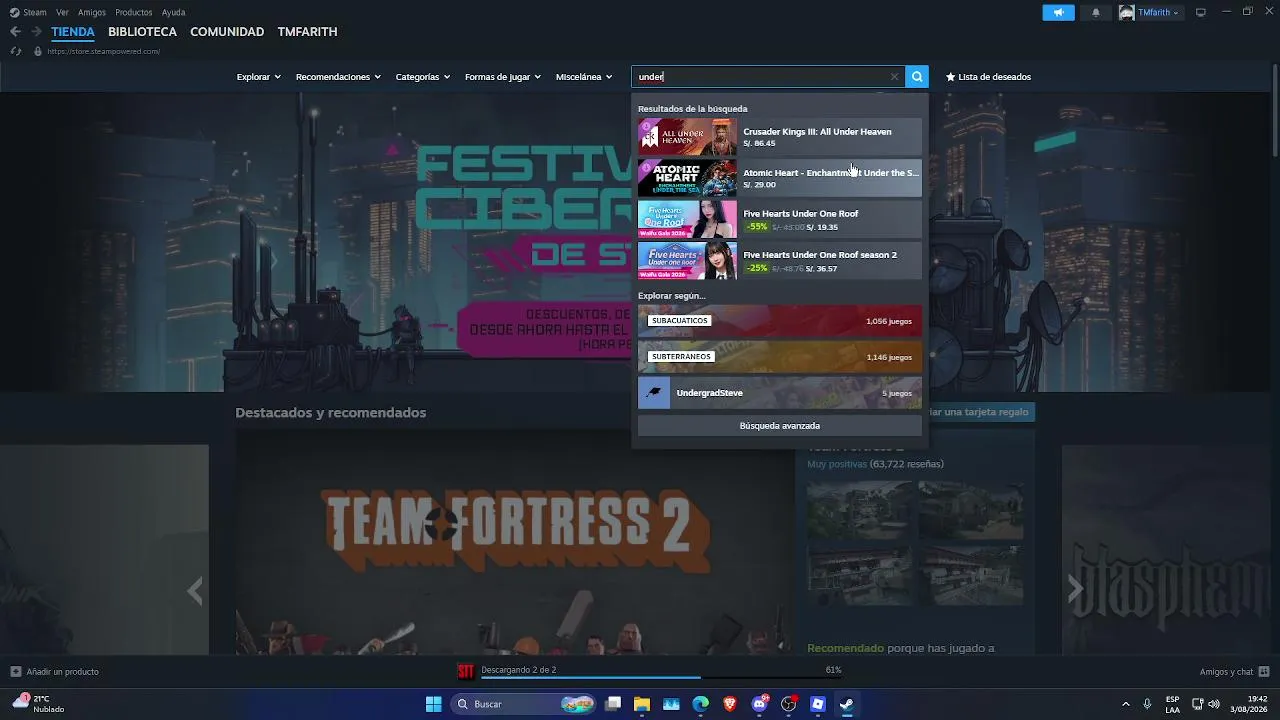The image size is (1280, 720).
Task: Open the volume control in the tray
Action: tap(1214, 704)
